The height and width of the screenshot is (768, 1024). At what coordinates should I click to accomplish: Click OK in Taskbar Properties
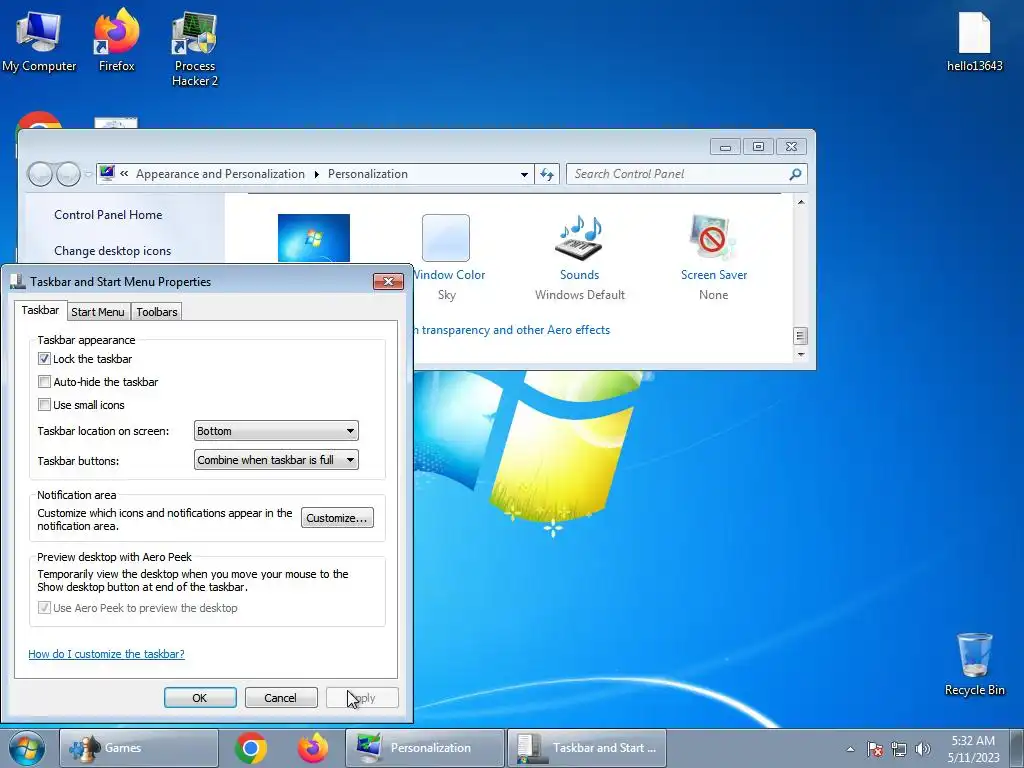pyautogui.click(x=200, y=697)
